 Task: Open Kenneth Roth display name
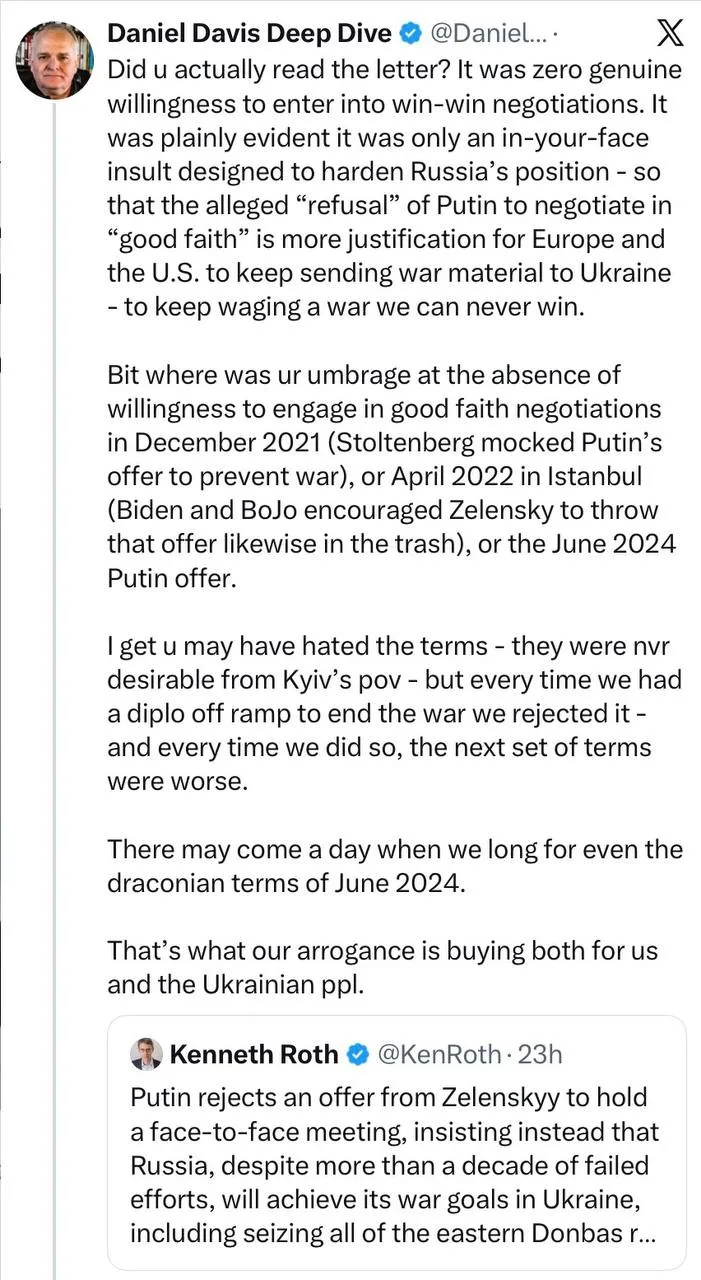click(254, 1053)
